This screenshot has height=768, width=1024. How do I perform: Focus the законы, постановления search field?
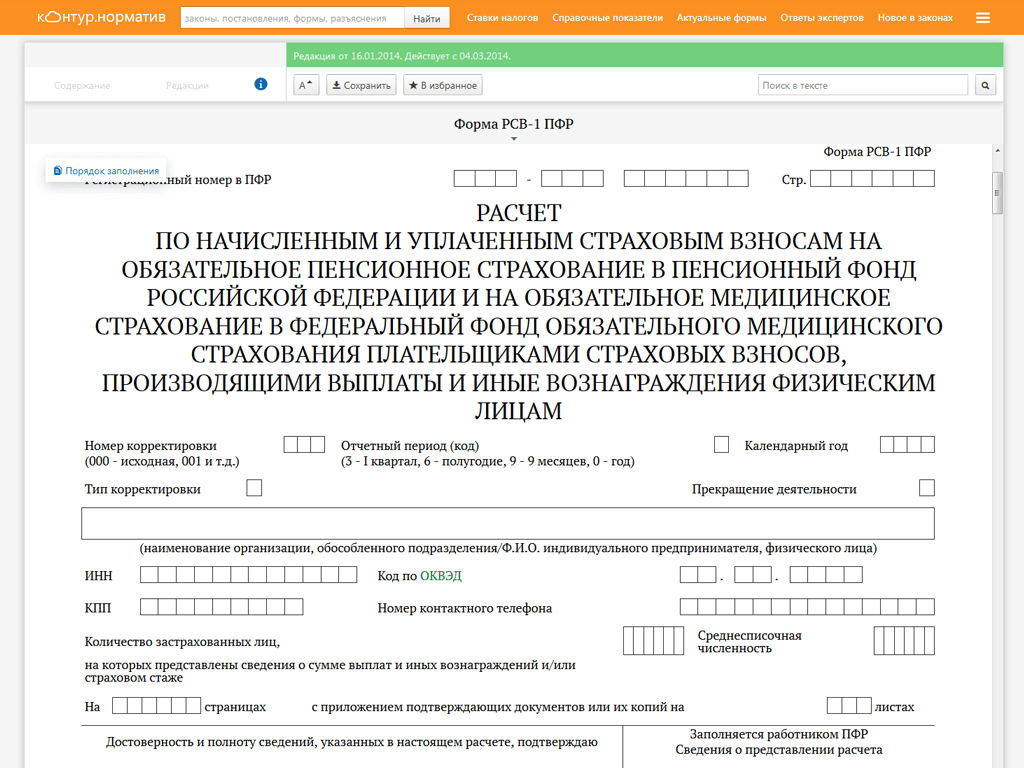[292, 18]
